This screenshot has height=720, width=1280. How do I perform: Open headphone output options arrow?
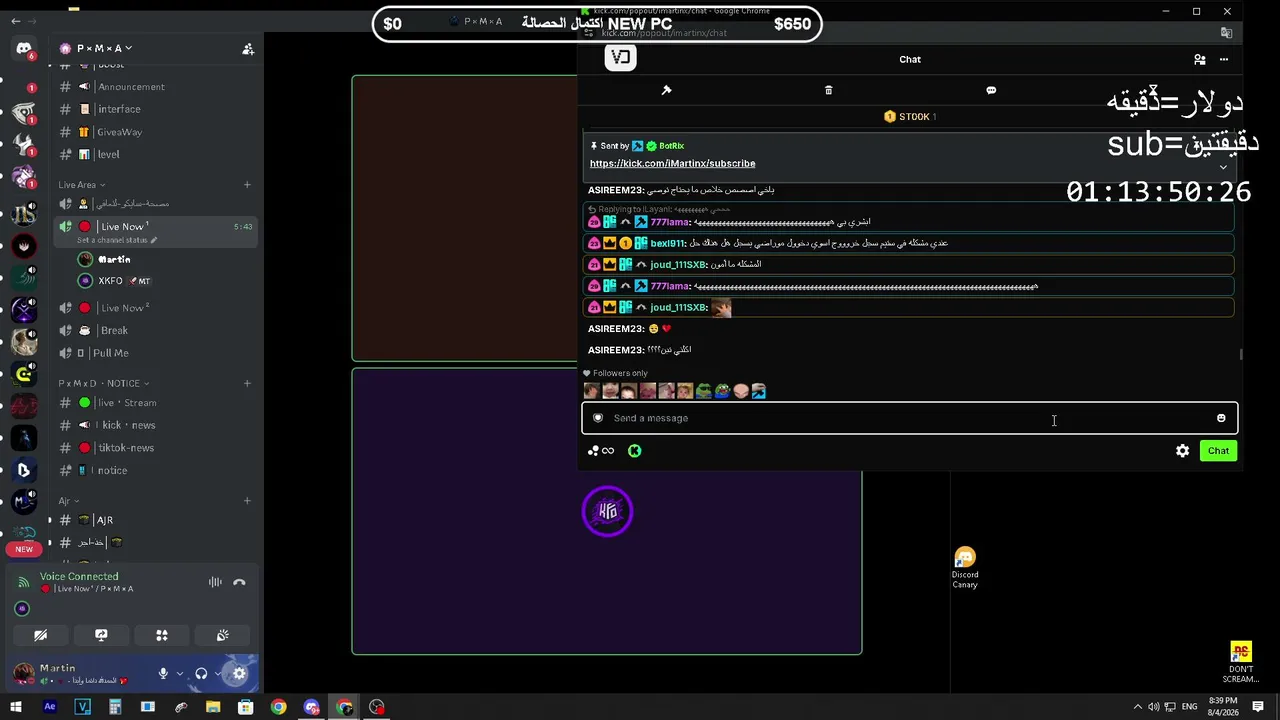218,674
